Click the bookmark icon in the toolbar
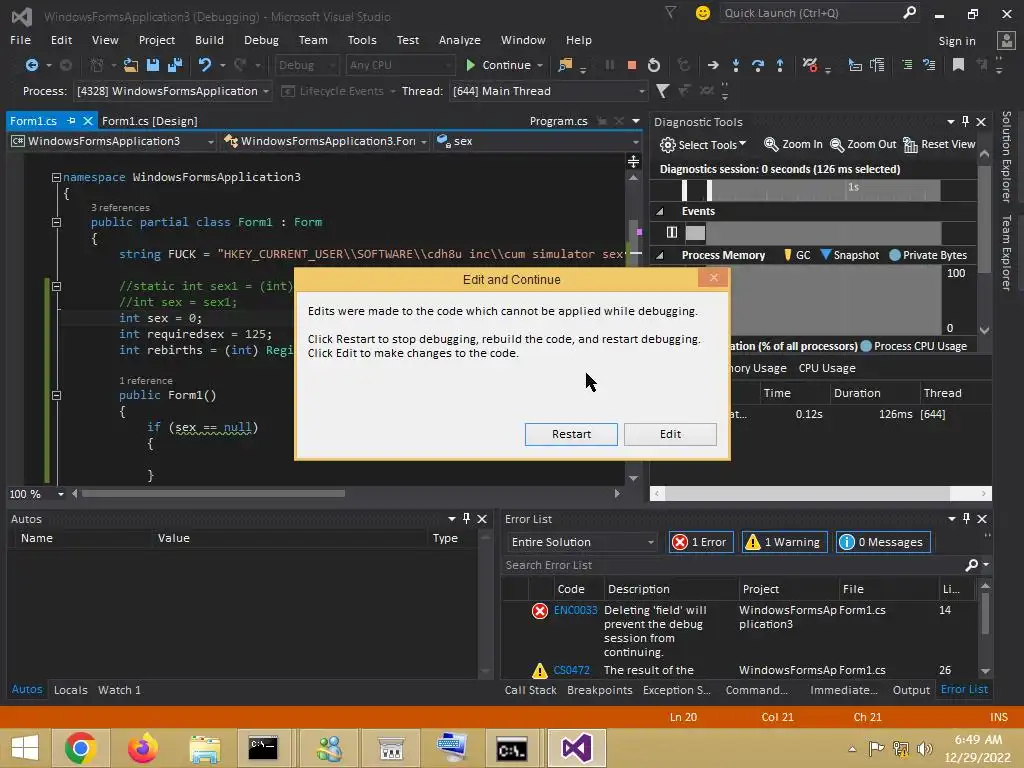 pyautogui.click(x=958, y=65)
